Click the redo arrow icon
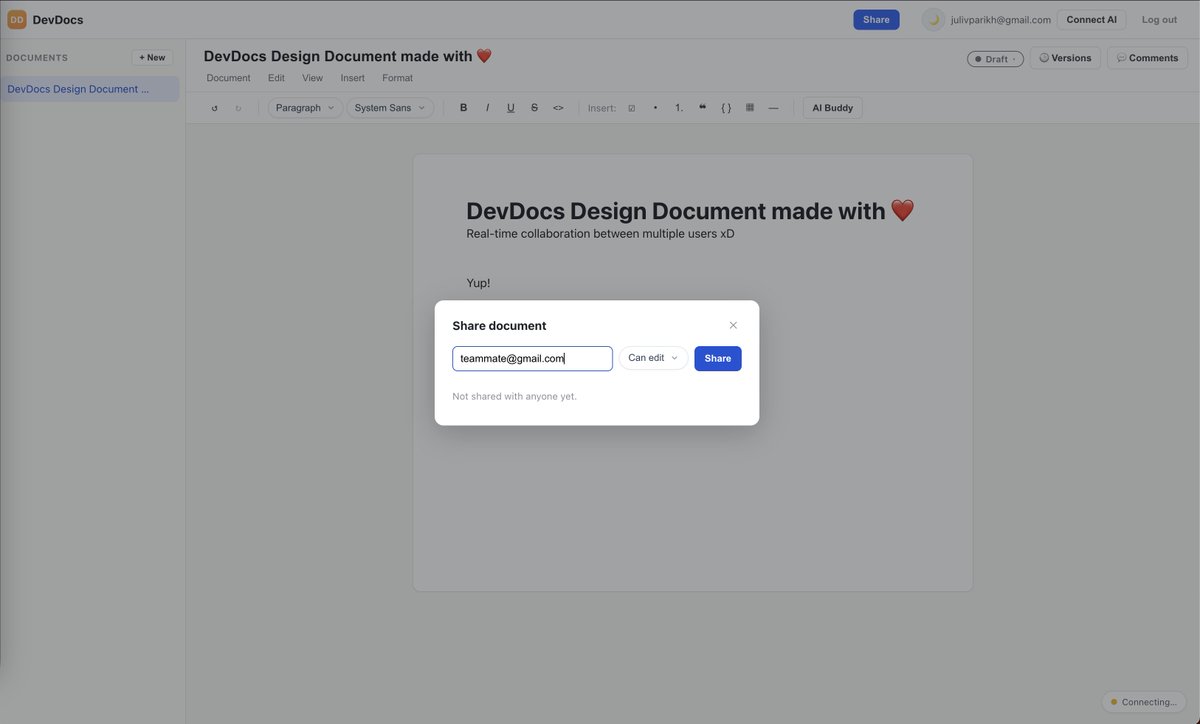This screenshot has height=724, width=1200. 238,108
